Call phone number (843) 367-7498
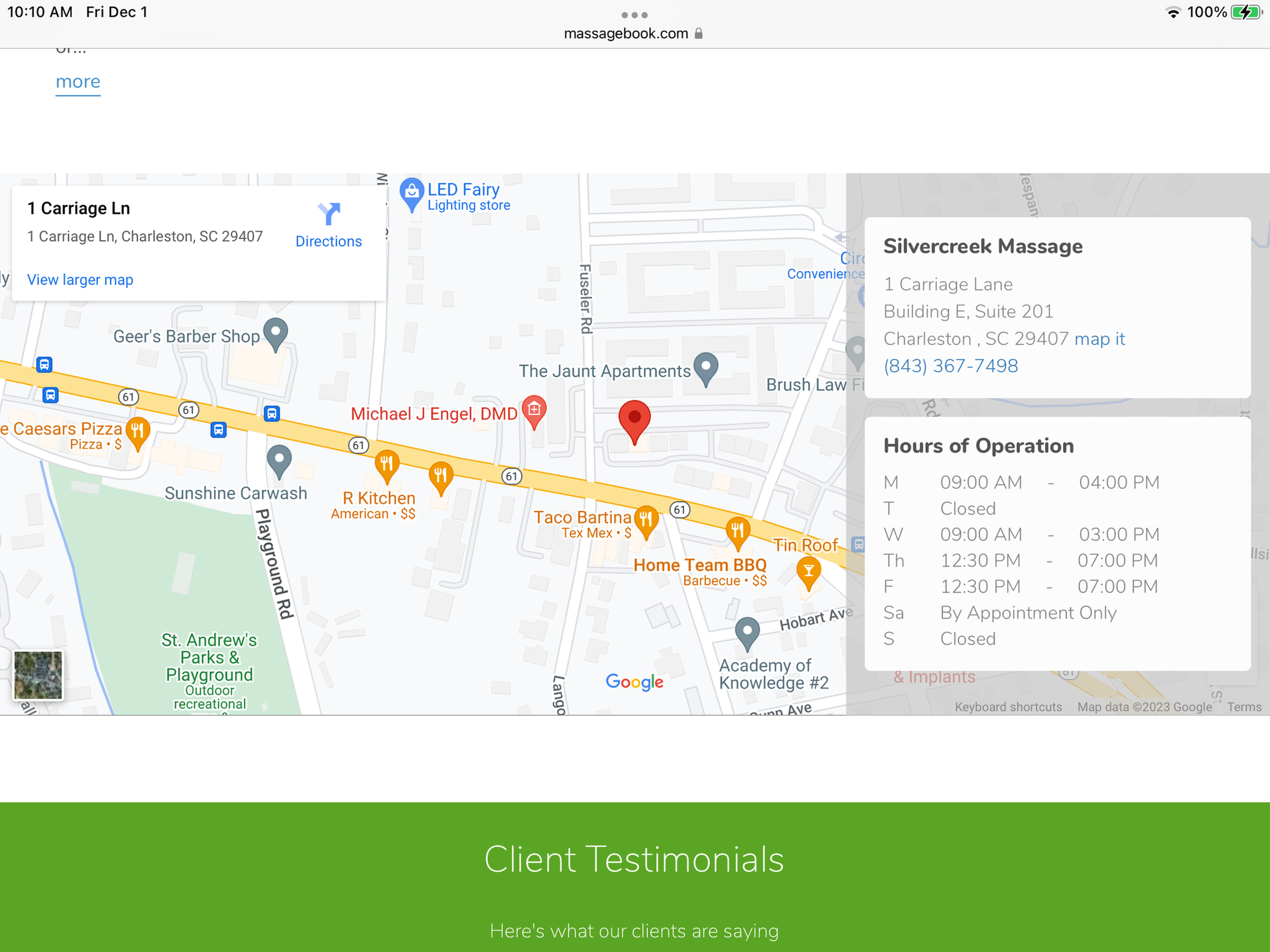Image resolution: width=1270 pixels, height=952 pixels. click(951, 366)
